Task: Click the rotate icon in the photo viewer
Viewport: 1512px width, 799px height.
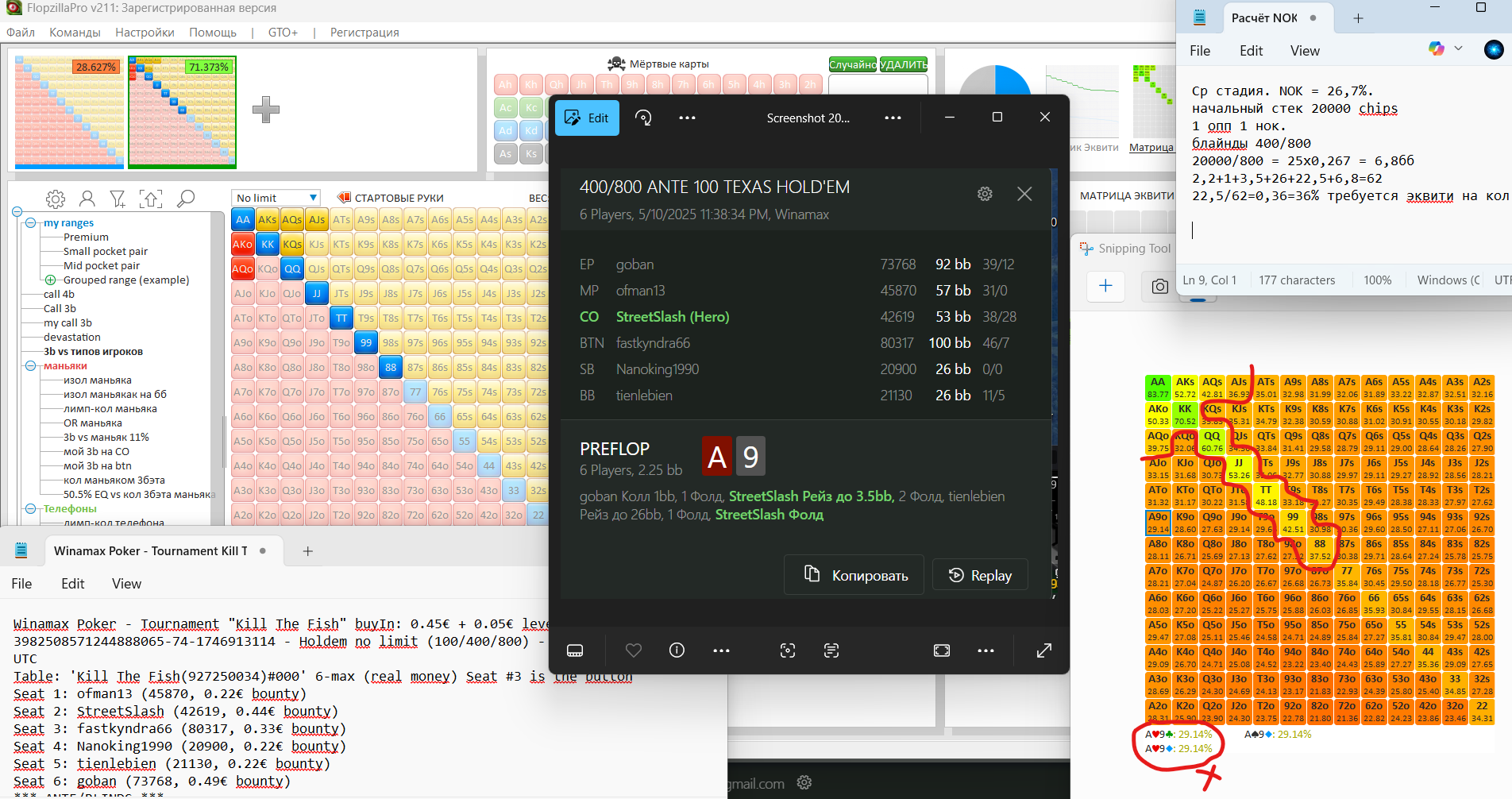Action: point(644,118)
